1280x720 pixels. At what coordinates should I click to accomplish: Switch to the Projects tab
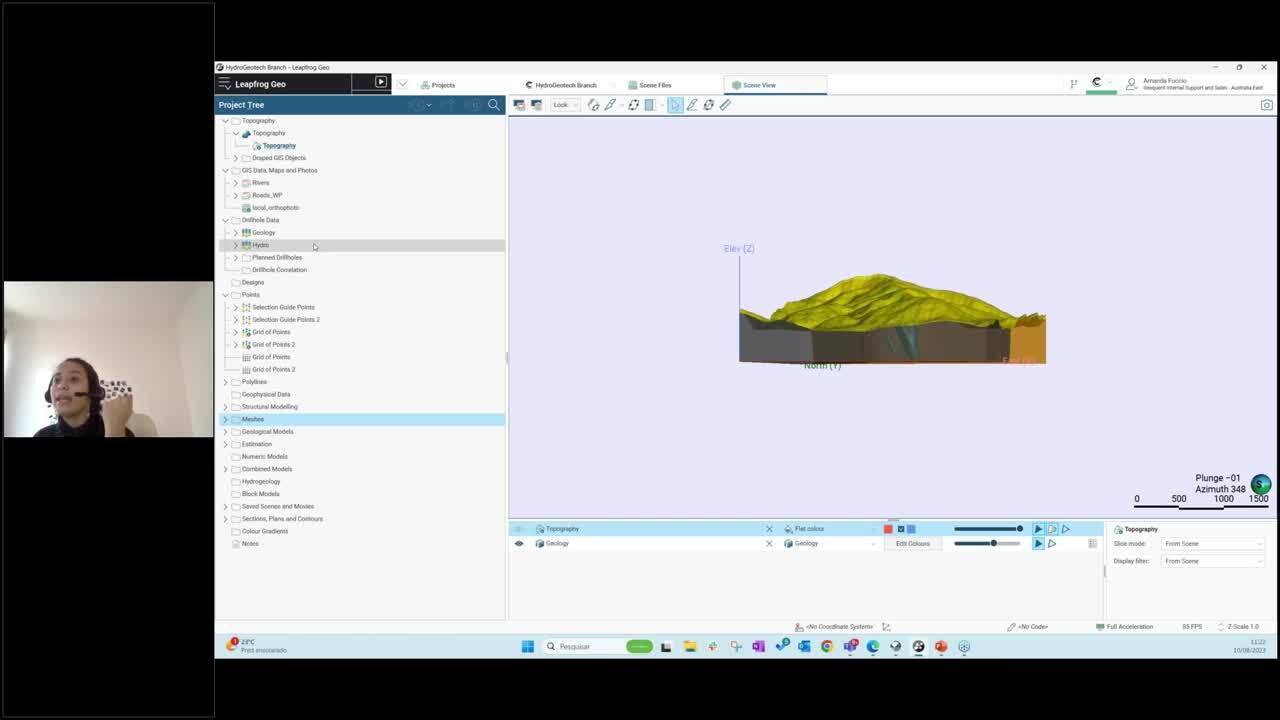438,85
